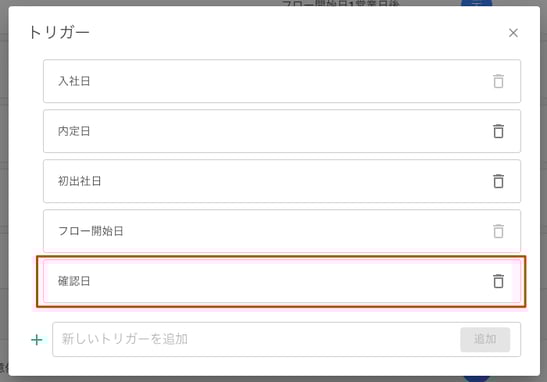This screenshot has height=382, width=547.
Task: Click the green plus icon beside new trigger field
Action: tap(37, 339)
